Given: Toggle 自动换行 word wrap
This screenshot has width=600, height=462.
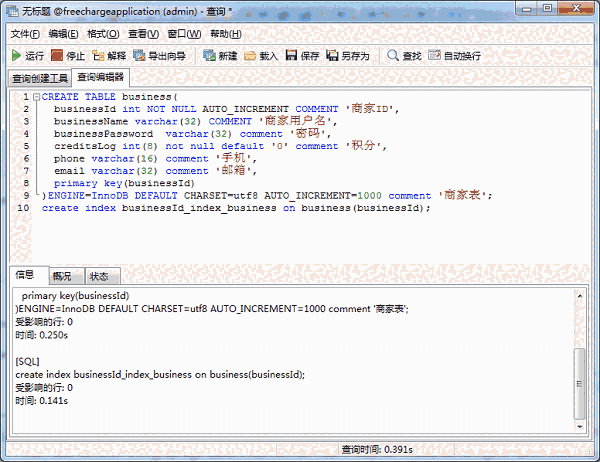Looking at the screenshot, I should coord(453,56).
